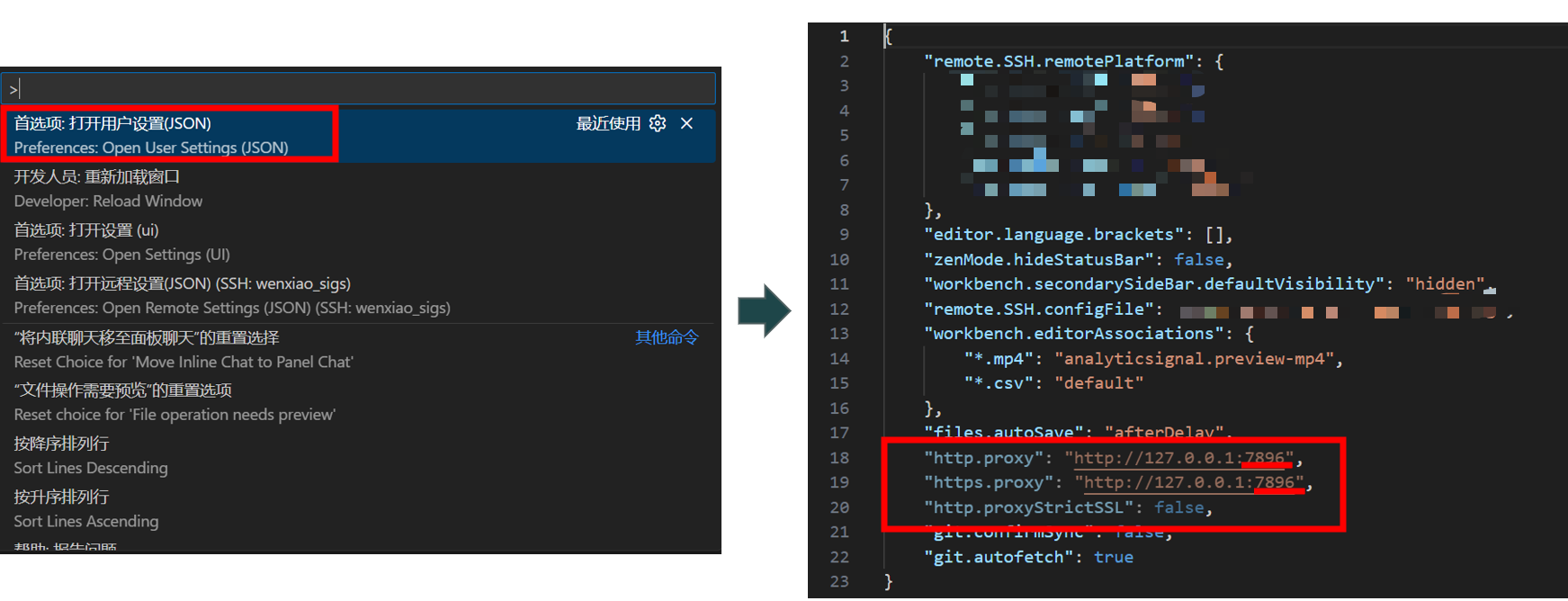Screen dimensions: 1568x601
Task: Run Developer: Reload Window command
Action: 108,189
